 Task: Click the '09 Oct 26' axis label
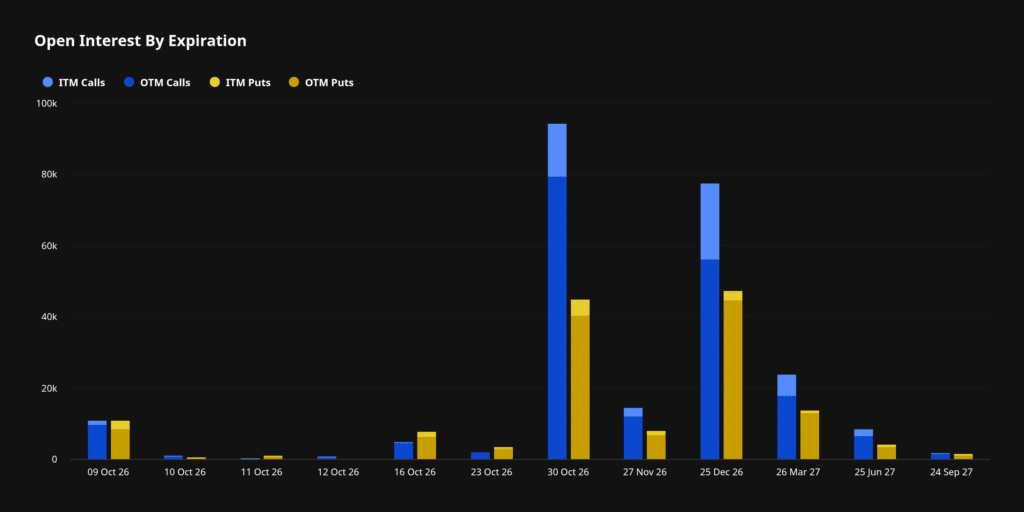point(108,472)
